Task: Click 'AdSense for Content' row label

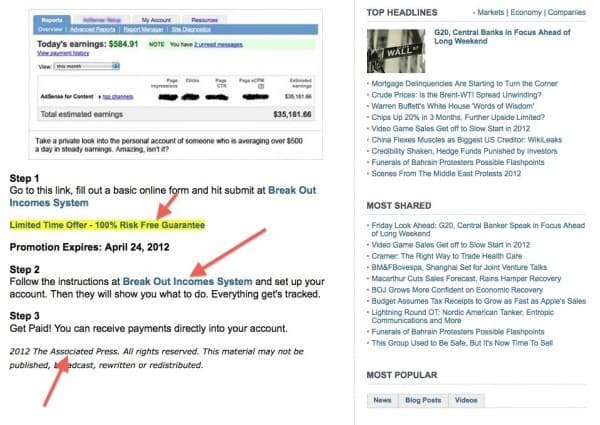Action: click(x=67, y=96)
